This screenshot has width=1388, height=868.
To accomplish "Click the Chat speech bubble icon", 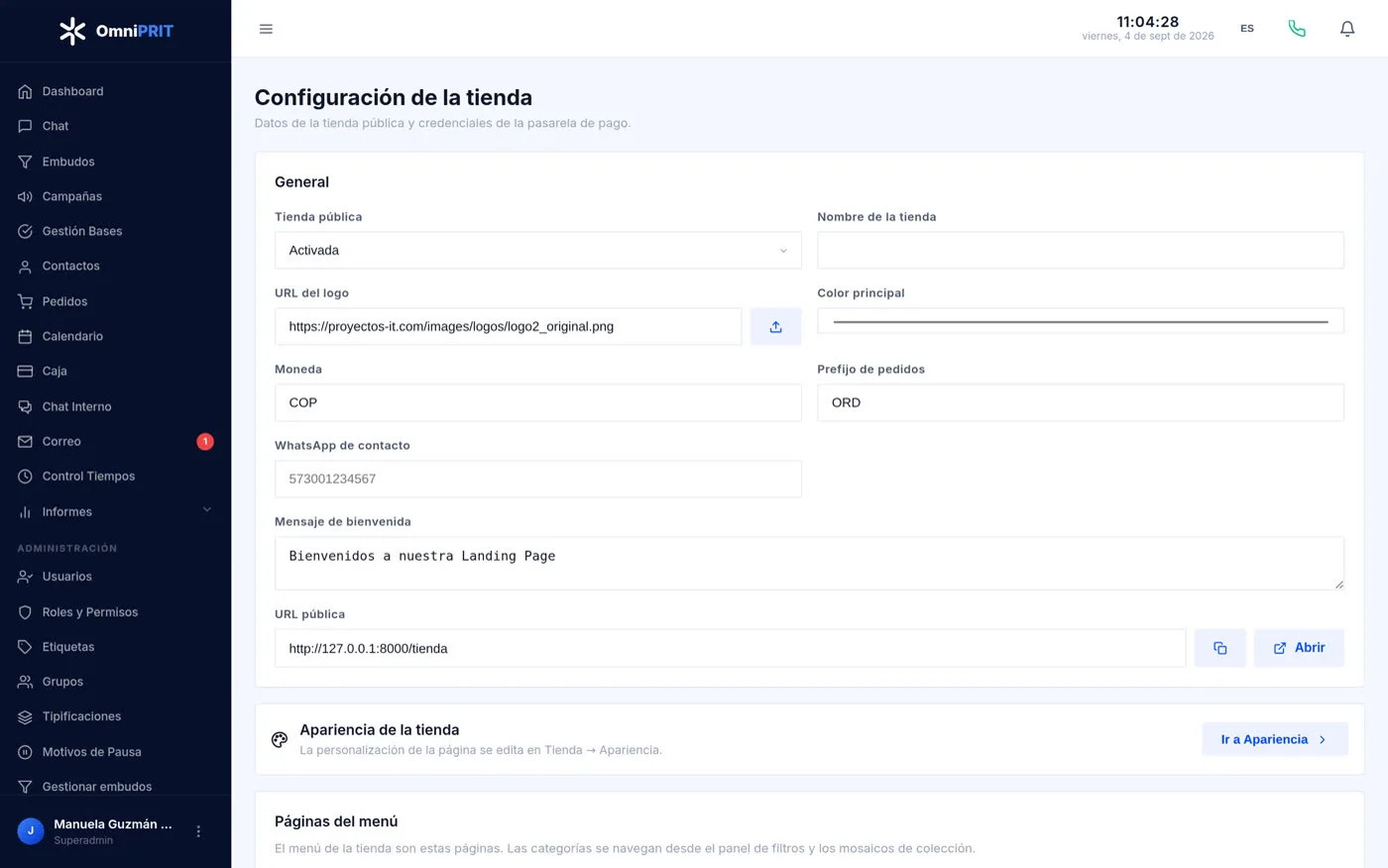I will [26, 126].
